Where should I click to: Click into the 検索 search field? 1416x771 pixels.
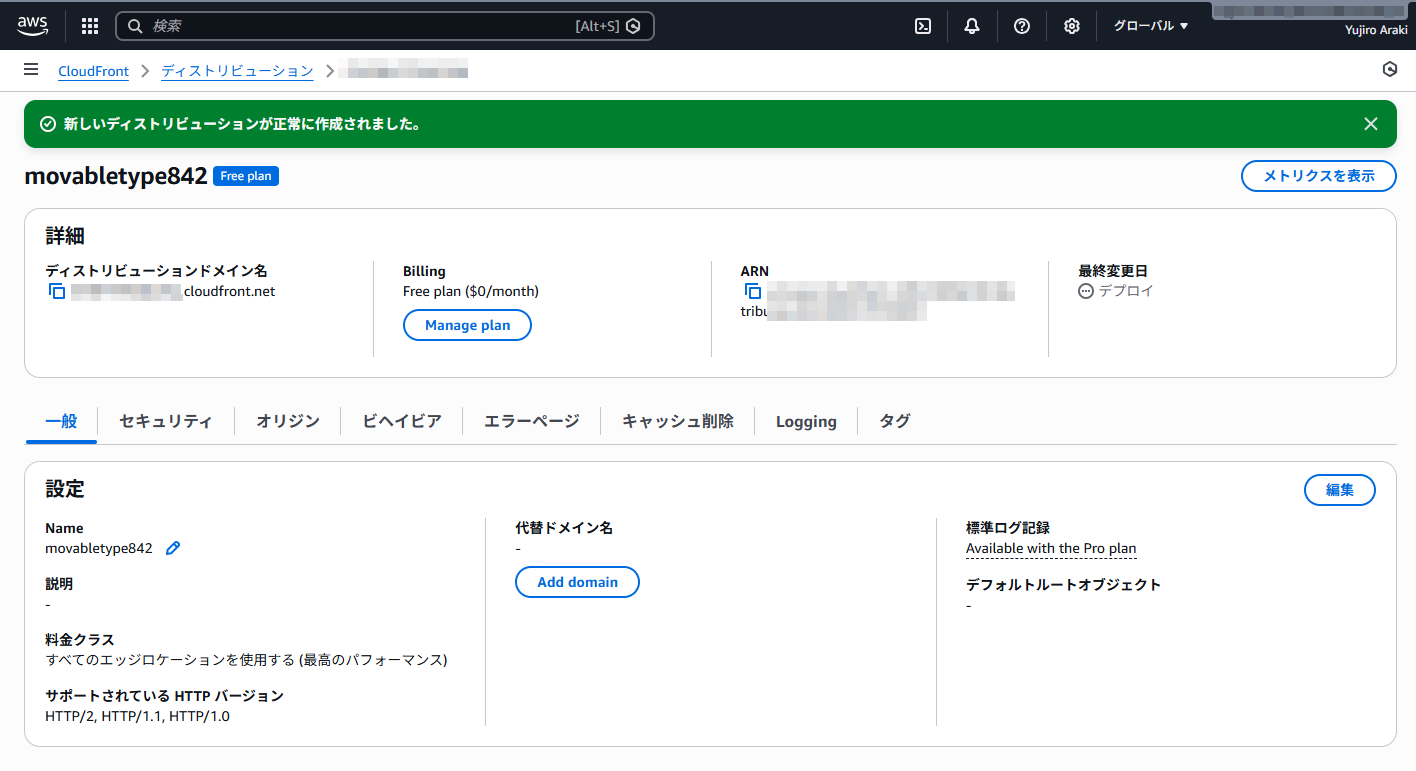(x=360, y=26)
